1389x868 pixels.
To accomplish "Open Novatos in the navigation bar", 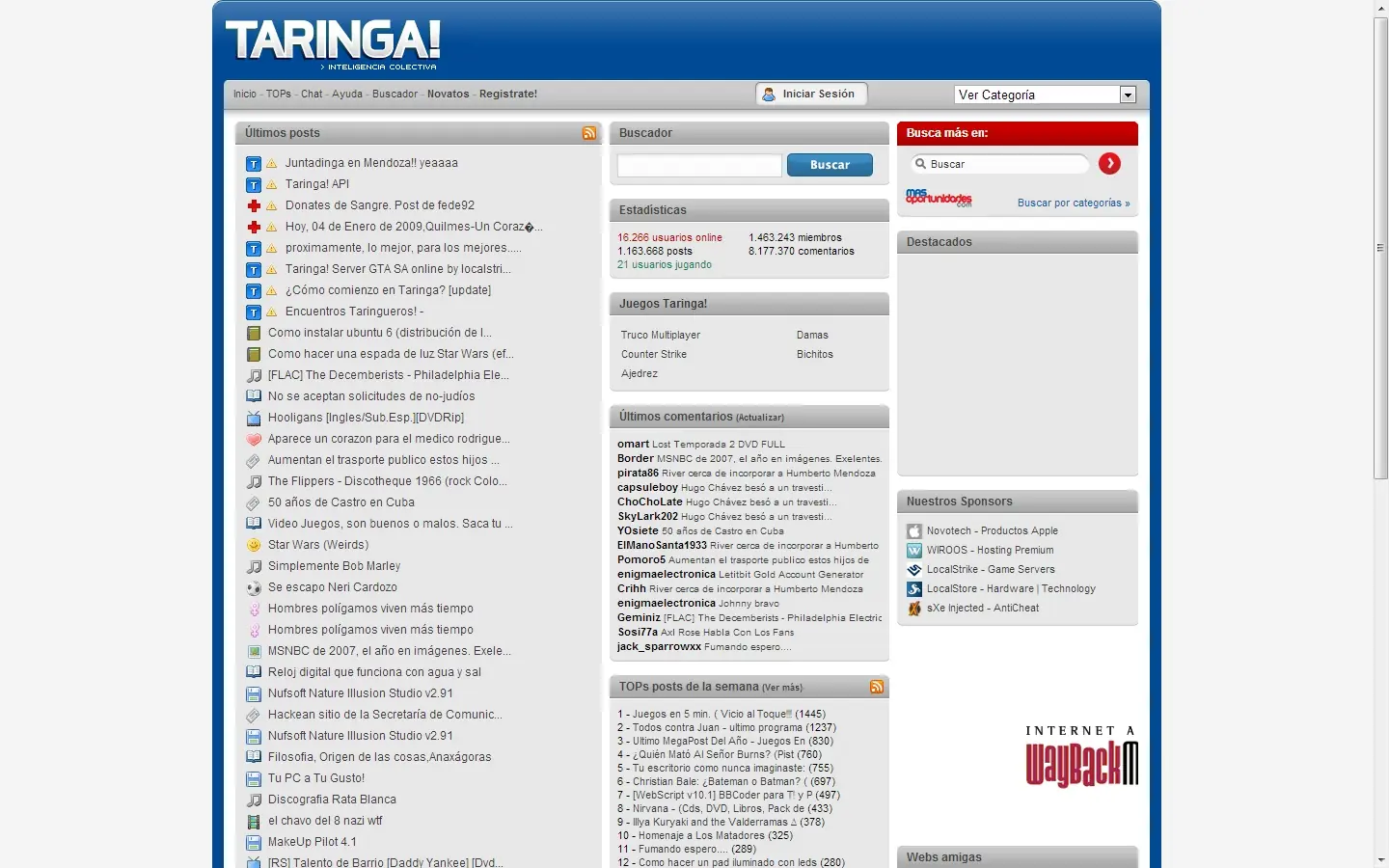I will [449, 94].
